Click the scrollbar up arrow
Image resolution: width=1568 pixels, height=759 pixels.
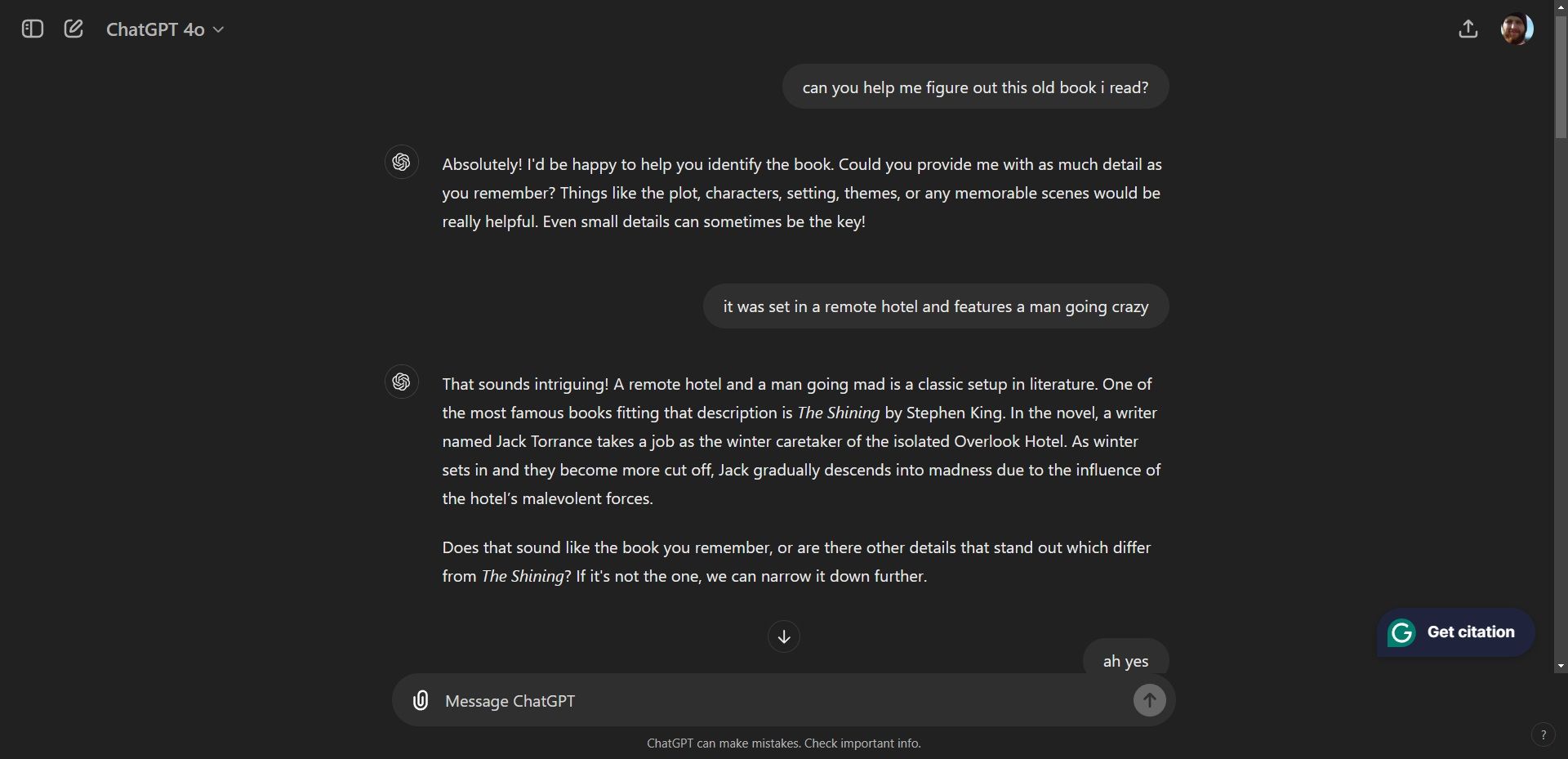pyautogui.click(x=1561, y=5)
